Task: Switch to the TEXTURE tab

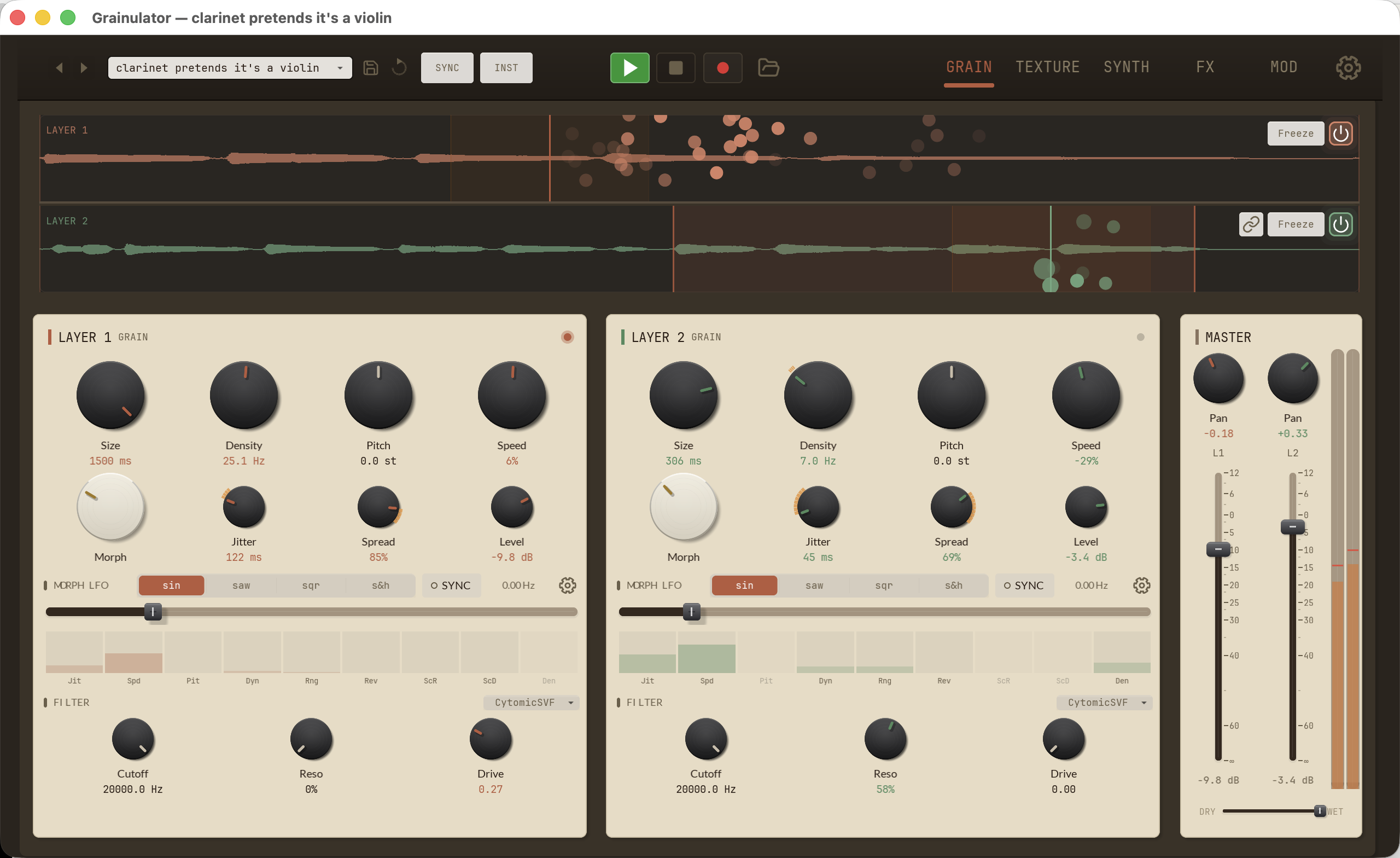Action: (1047, 67)
